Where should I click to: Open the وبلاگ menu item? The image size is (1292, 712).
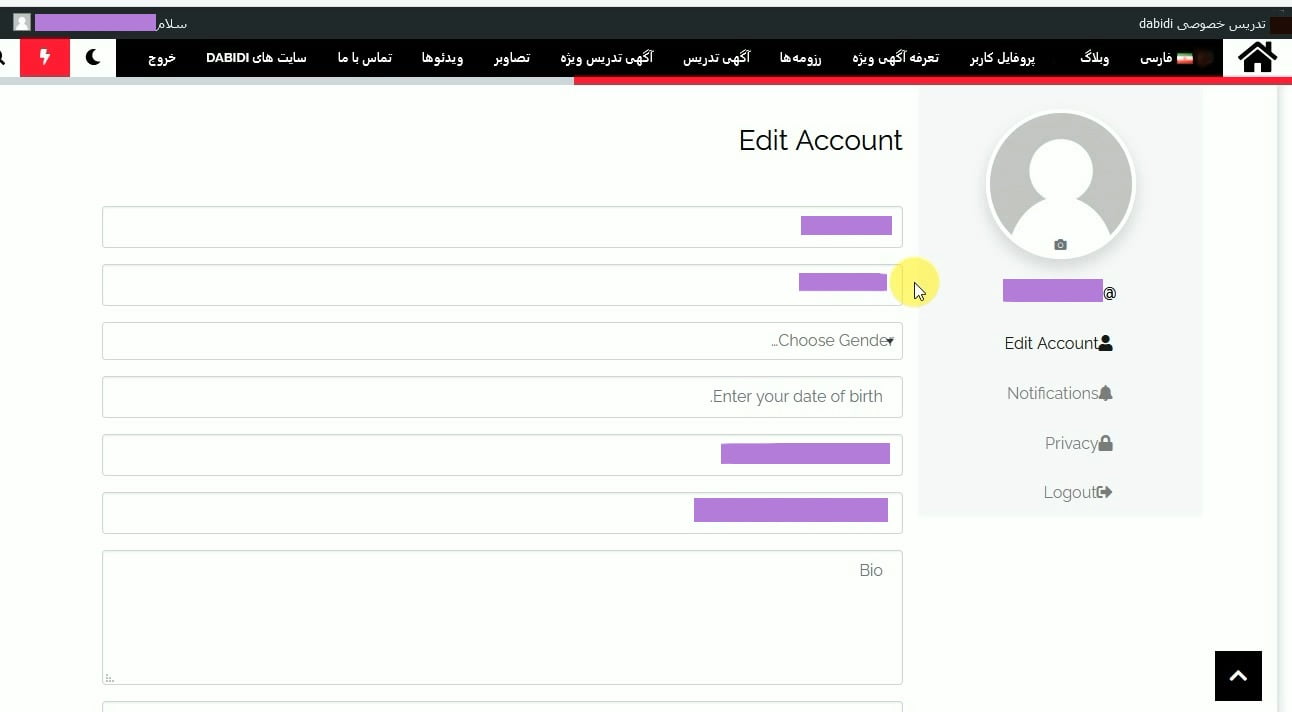pos(1094,58)
